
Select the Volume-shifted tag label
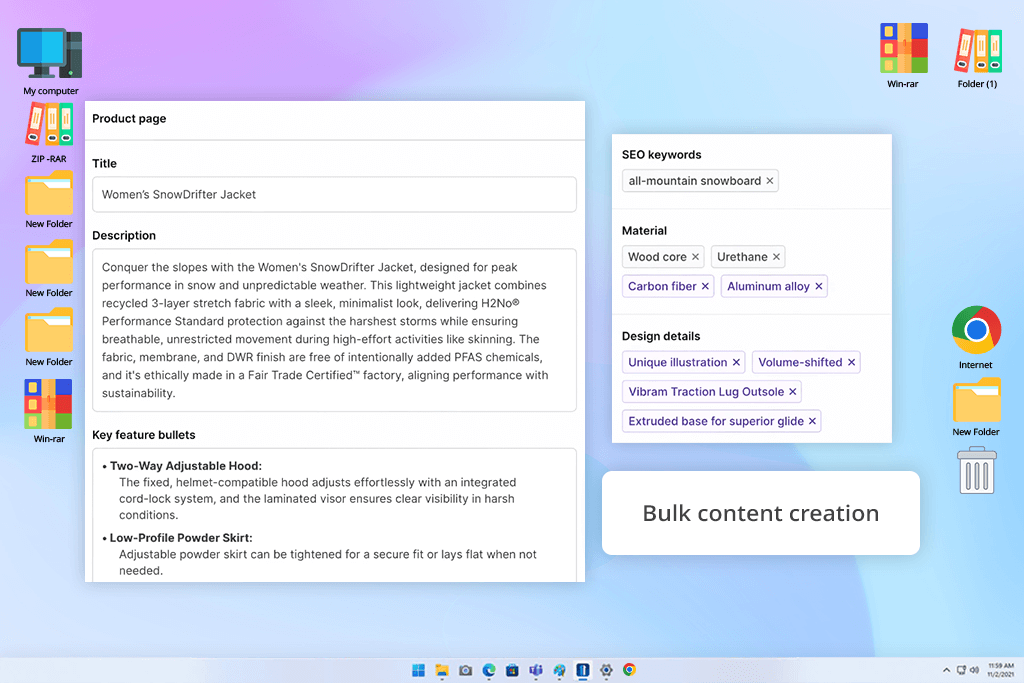[x=800, y=362]
